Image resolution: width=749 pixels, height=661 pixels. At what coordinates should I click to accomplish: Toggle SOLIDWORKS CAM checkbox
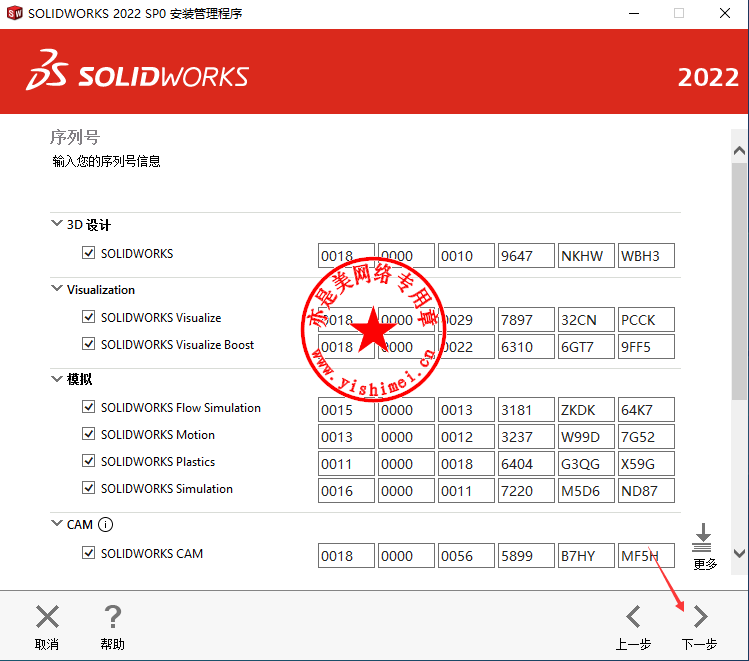point(88,553)
